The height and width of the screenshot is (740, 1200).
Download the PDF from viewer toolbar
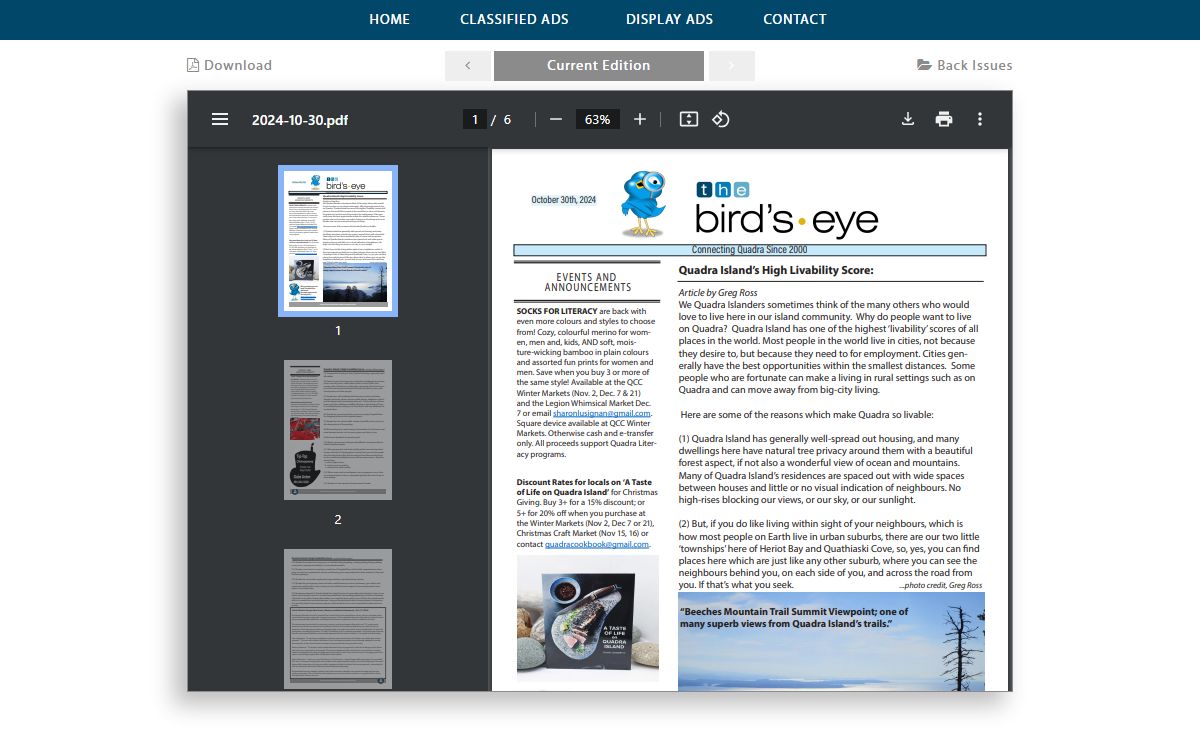click(x=908, y=119)
